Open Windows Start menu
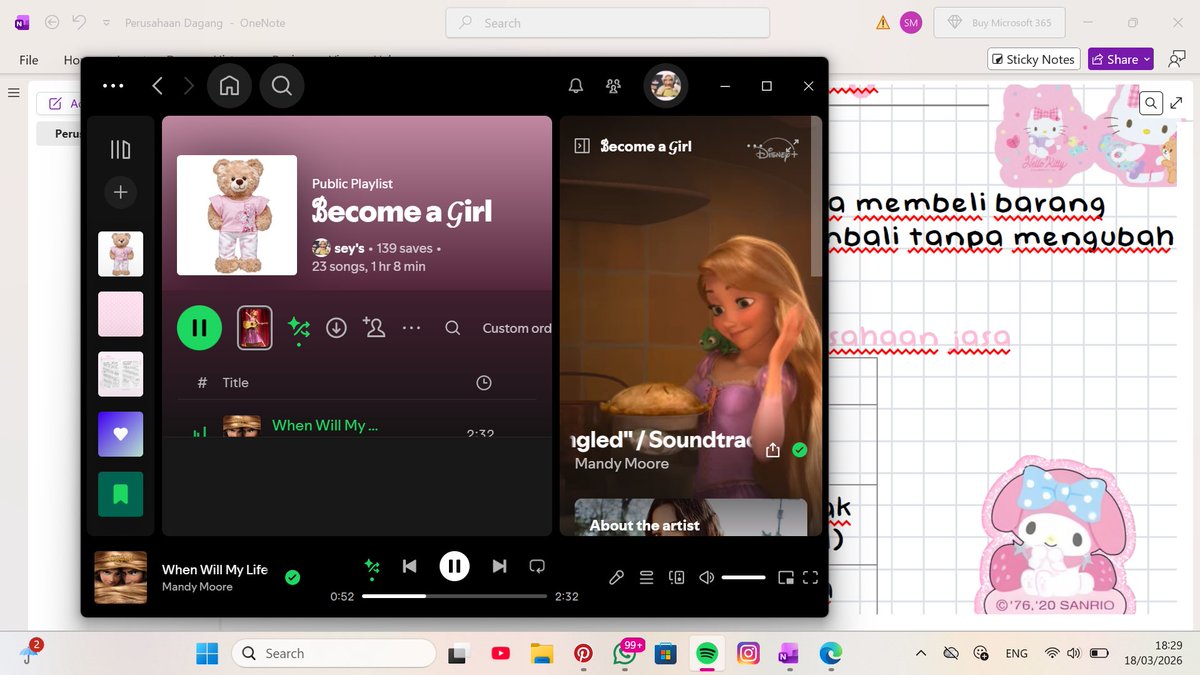The image size is (1200, 675). coord(207,653)
